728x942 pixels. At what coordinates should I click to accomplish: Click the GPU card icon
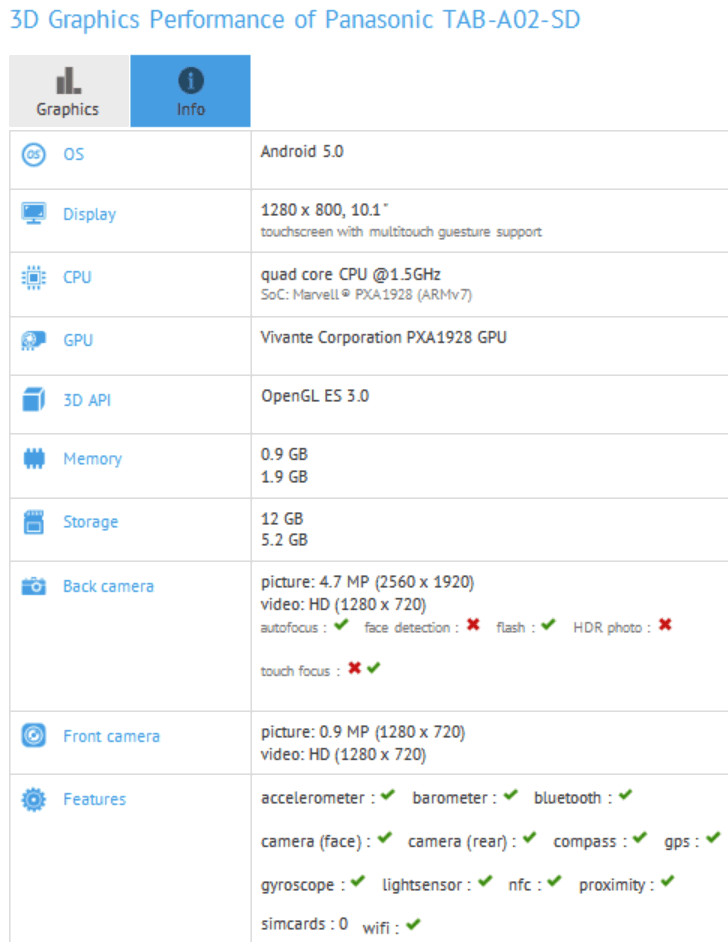click(x=34, y=341)
